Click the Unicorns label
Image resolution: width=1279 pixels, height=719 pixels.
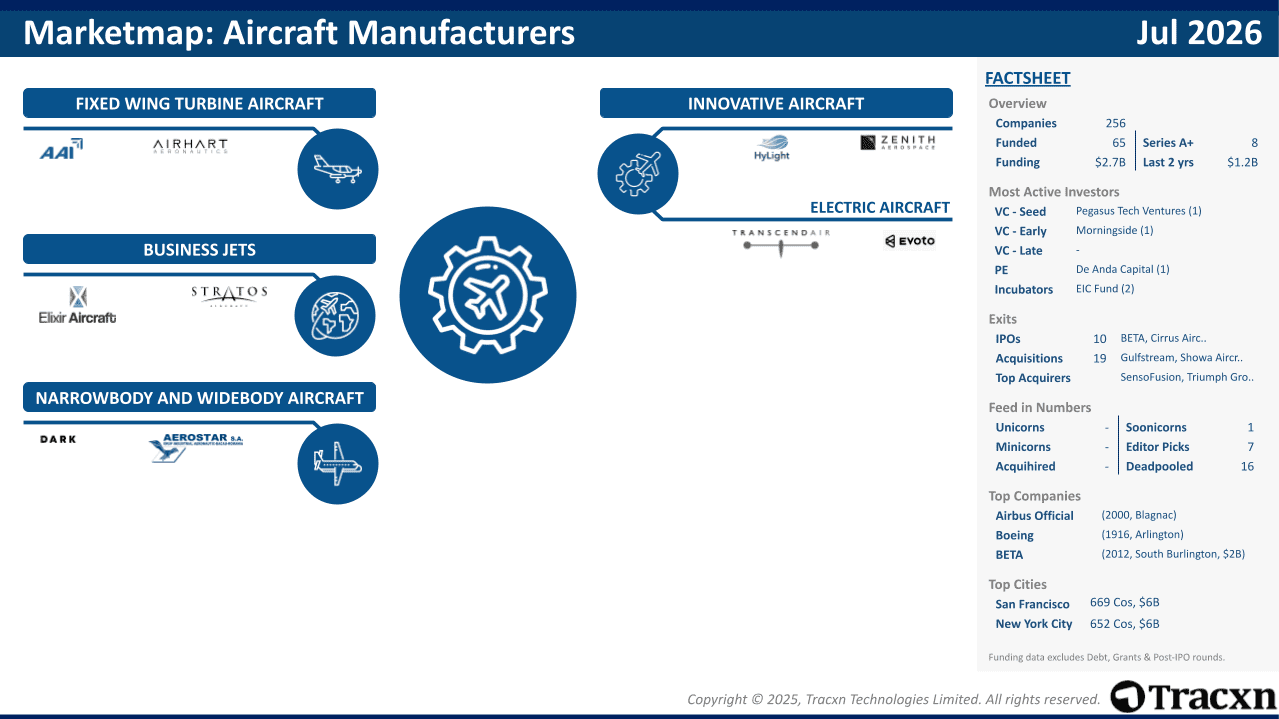coord(1020,427)
